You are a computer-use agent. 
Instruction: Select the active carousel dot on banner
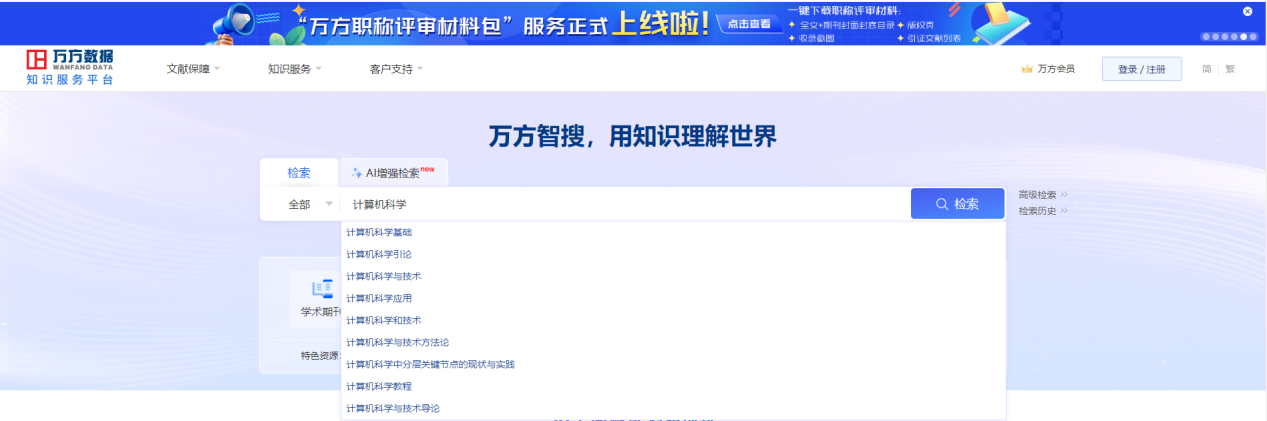coord(1243,36)
